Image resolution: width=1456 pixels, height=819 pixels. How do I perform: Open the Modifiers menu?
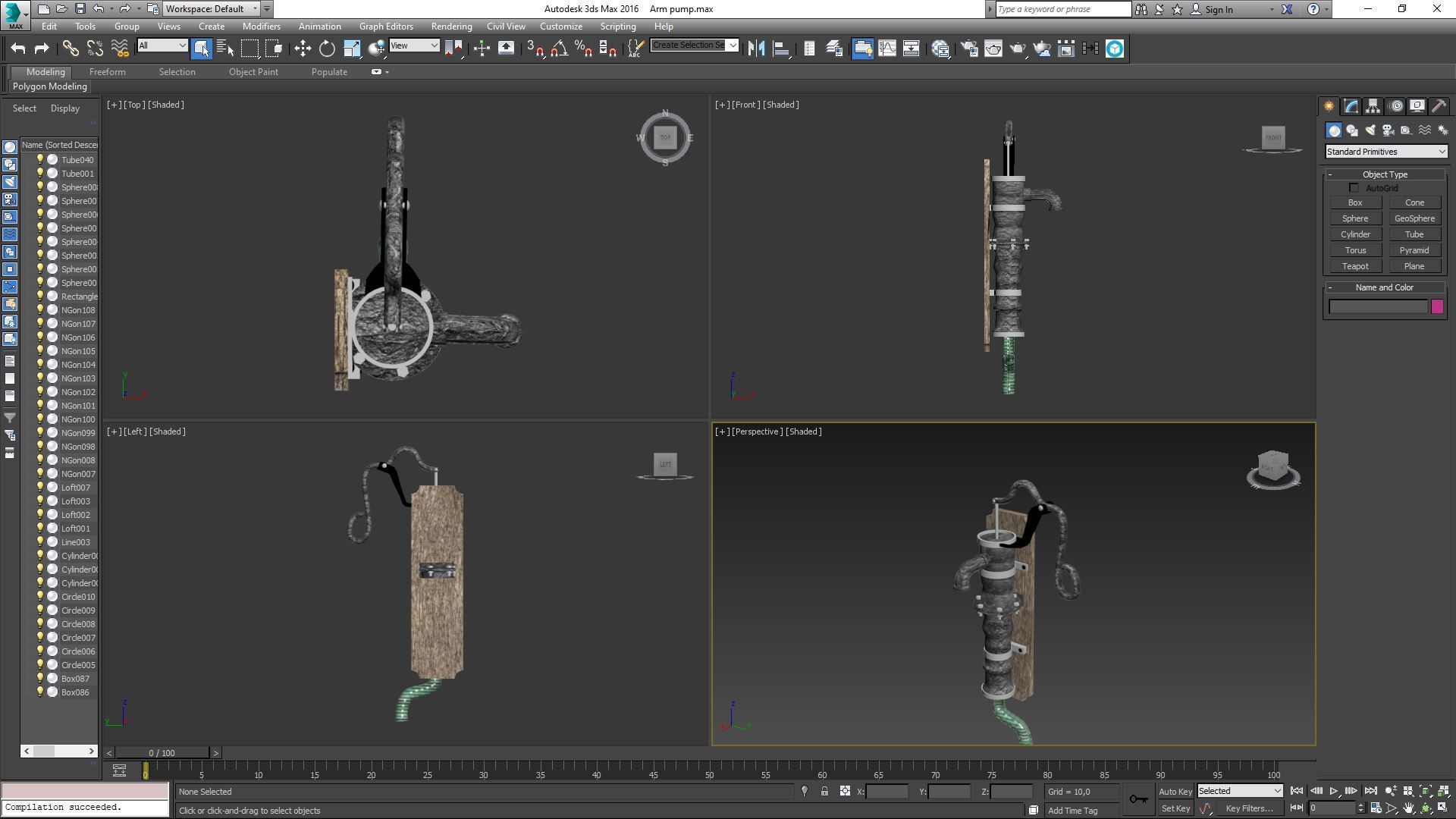[x=262, y=26]
